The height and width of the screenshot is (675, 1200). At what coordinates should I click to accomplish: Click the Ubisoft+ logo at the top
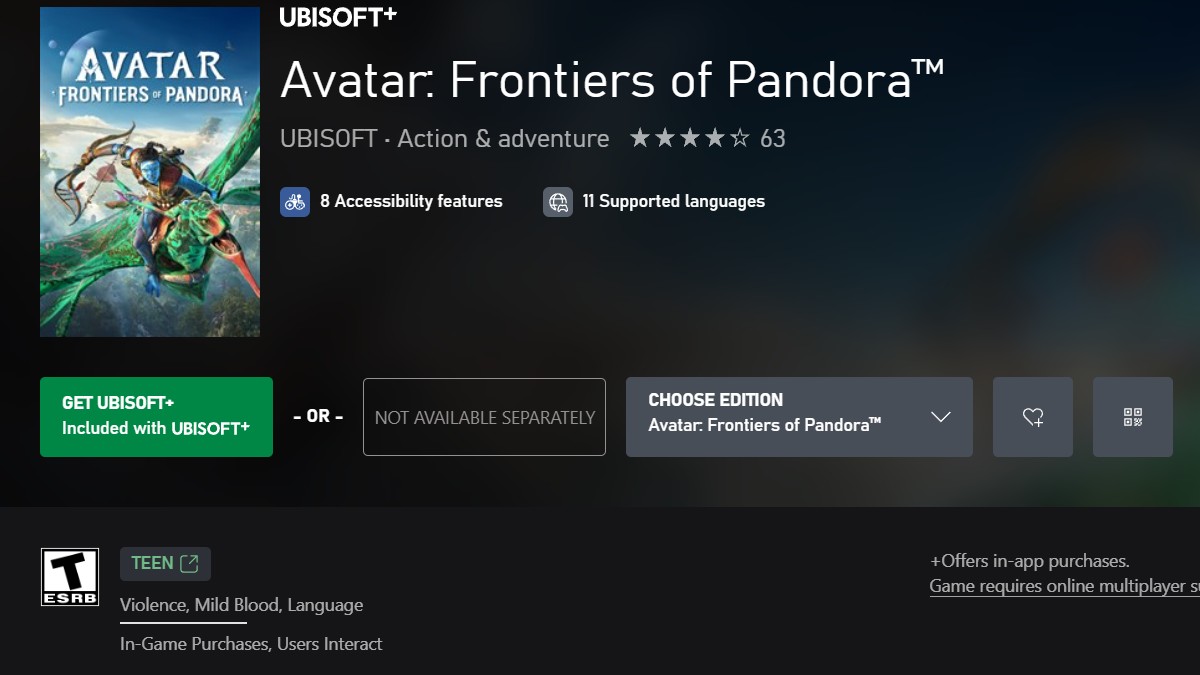point(336,16)
